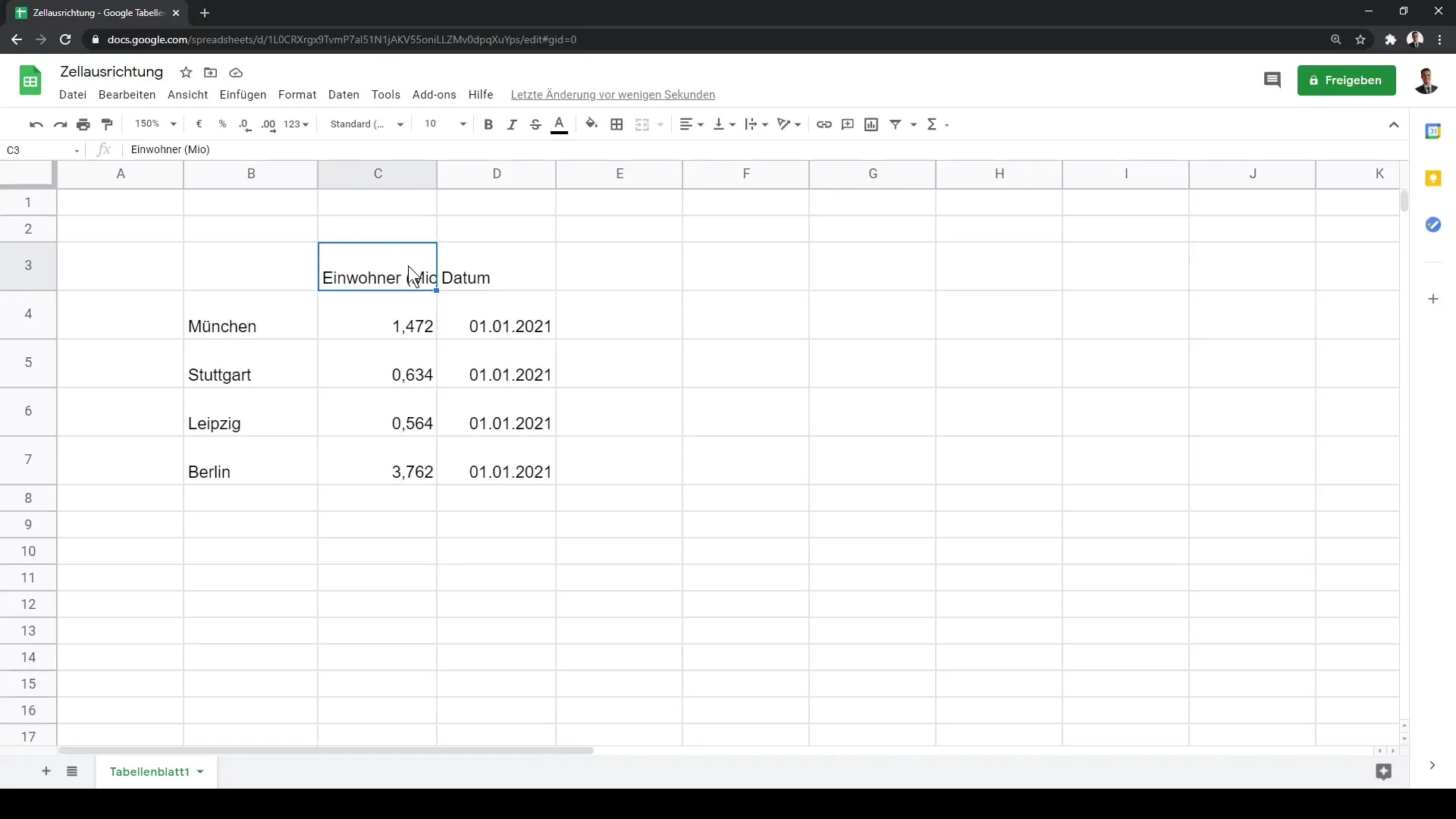Open Google Calendar side panel
This screenshot has height=819, width=1456.
point(1433,131)
